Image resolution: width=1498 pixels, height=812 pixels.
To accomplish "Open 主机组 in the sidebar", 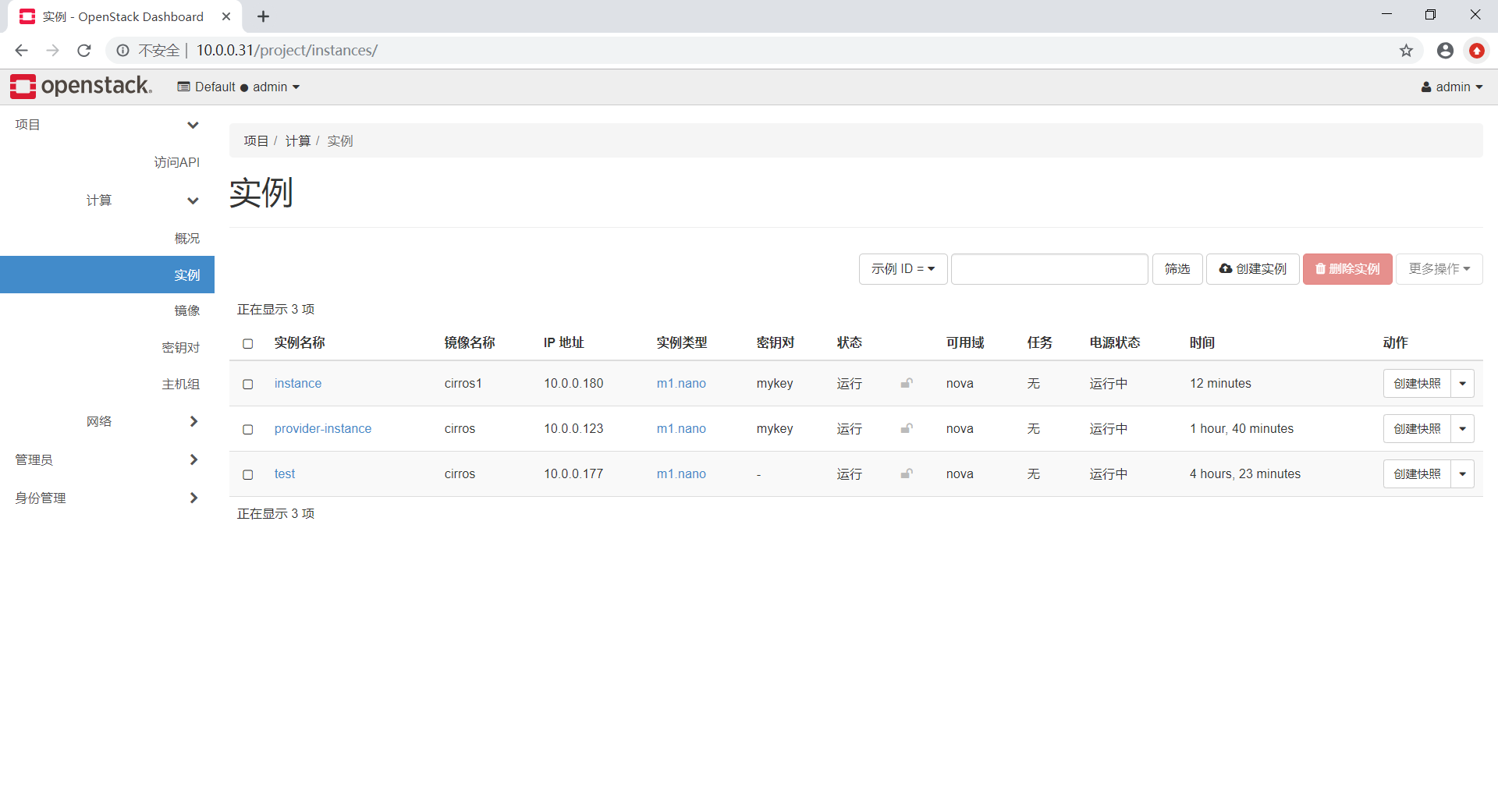I will pyautogui.click(x=180, y=384).
